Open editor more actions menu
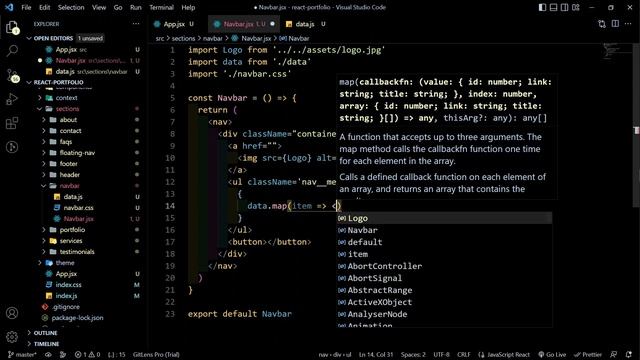This screenshot has width=640, height=360. click(628, 24)
